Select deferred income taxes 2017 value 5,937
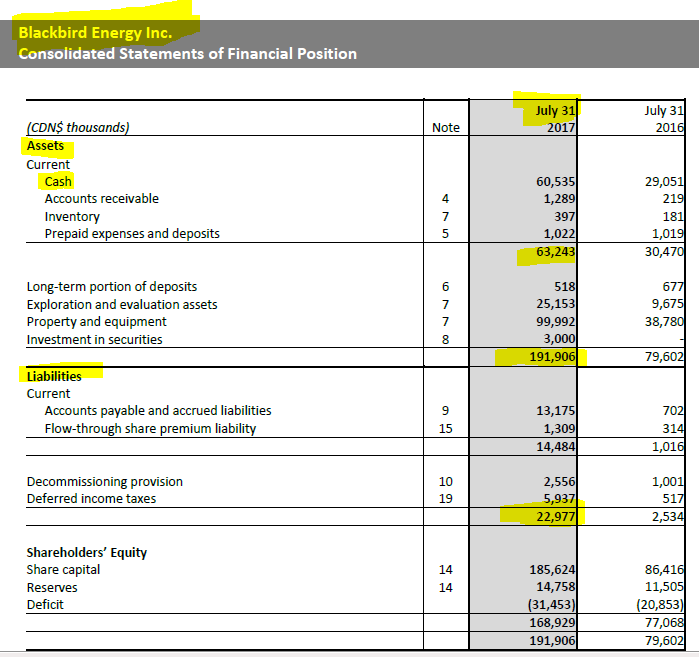This screenshot has width=699, height=657. pos(559,498)
